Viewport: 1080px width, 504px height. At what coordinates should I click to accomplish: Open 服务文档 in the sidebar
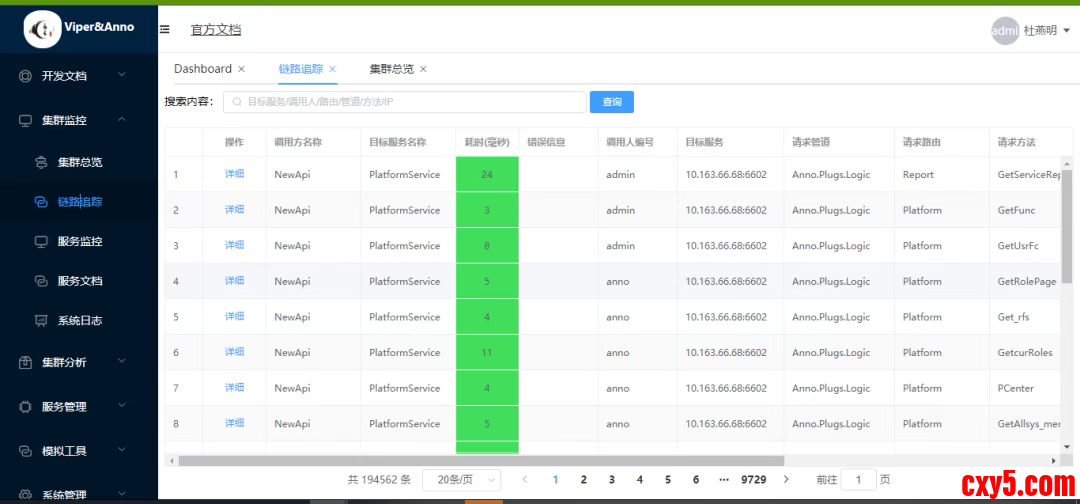coord(79,281)
